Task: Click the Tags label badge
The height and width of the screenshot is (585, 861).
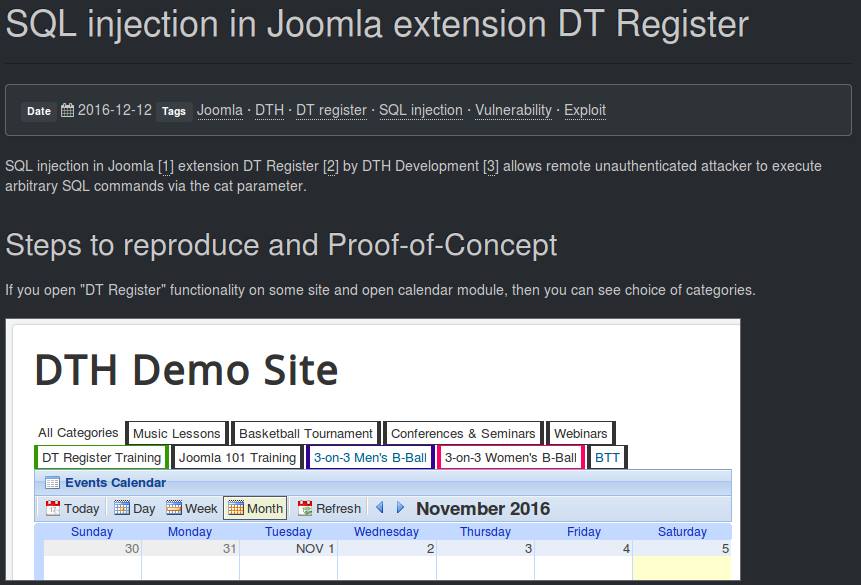Action: 174,111
